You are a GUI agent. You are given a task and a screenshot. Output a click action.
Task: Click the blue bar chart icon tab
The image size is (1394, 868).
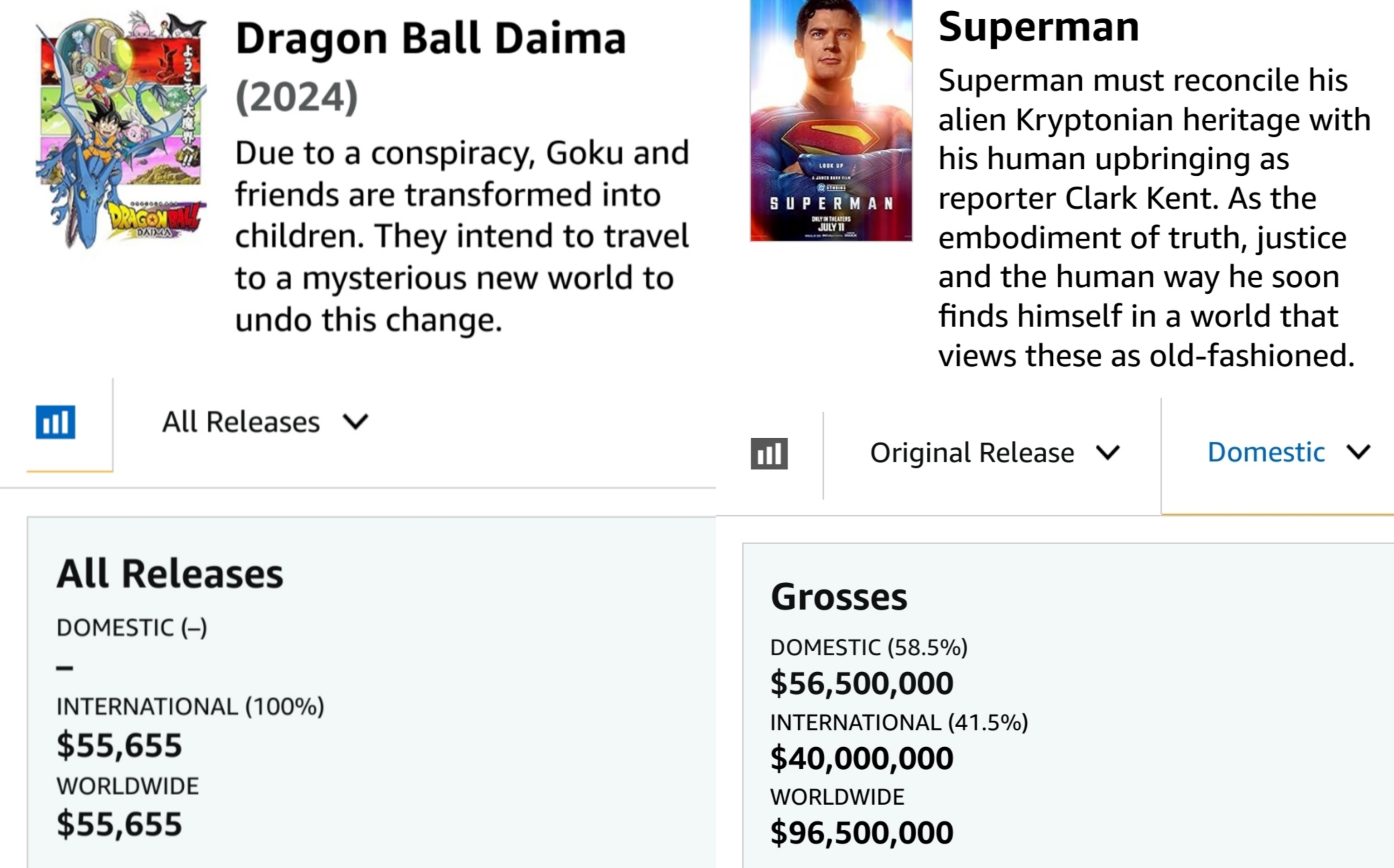[55, 422]
